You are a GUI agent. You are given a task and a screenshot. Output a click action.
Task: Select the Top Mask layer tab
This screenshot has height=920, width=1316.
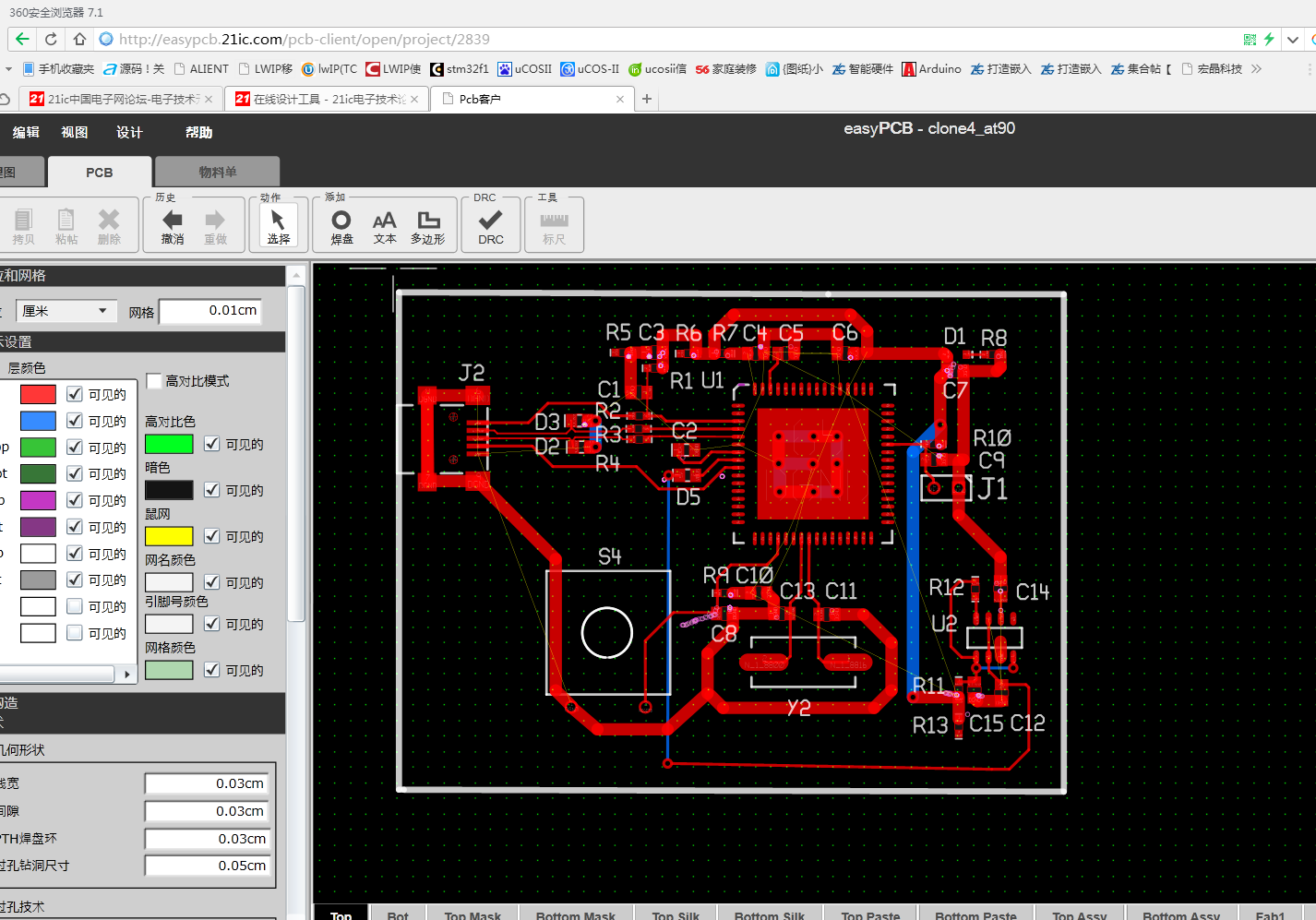(473, 914)
